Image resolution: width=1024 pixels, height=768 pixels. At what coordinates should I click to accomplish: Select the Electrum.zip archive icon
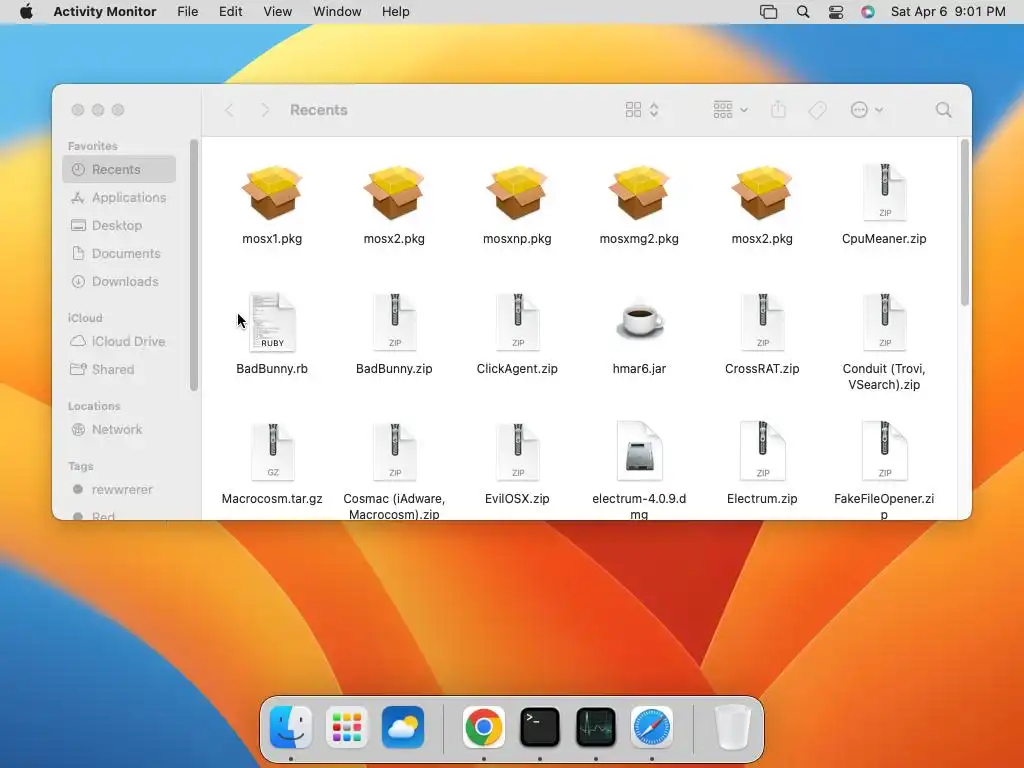(x=762, y=452)
